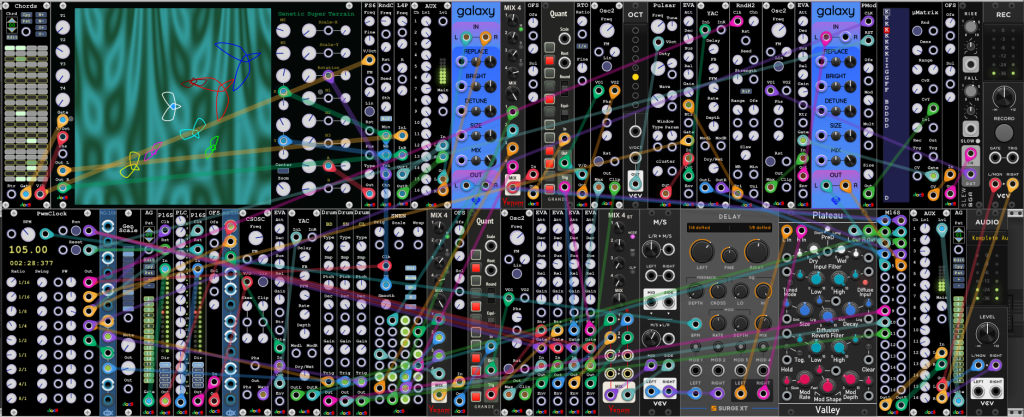Click the blue Size knob on Plateau
Screen dimensions: 1024x417
point(805,311)
